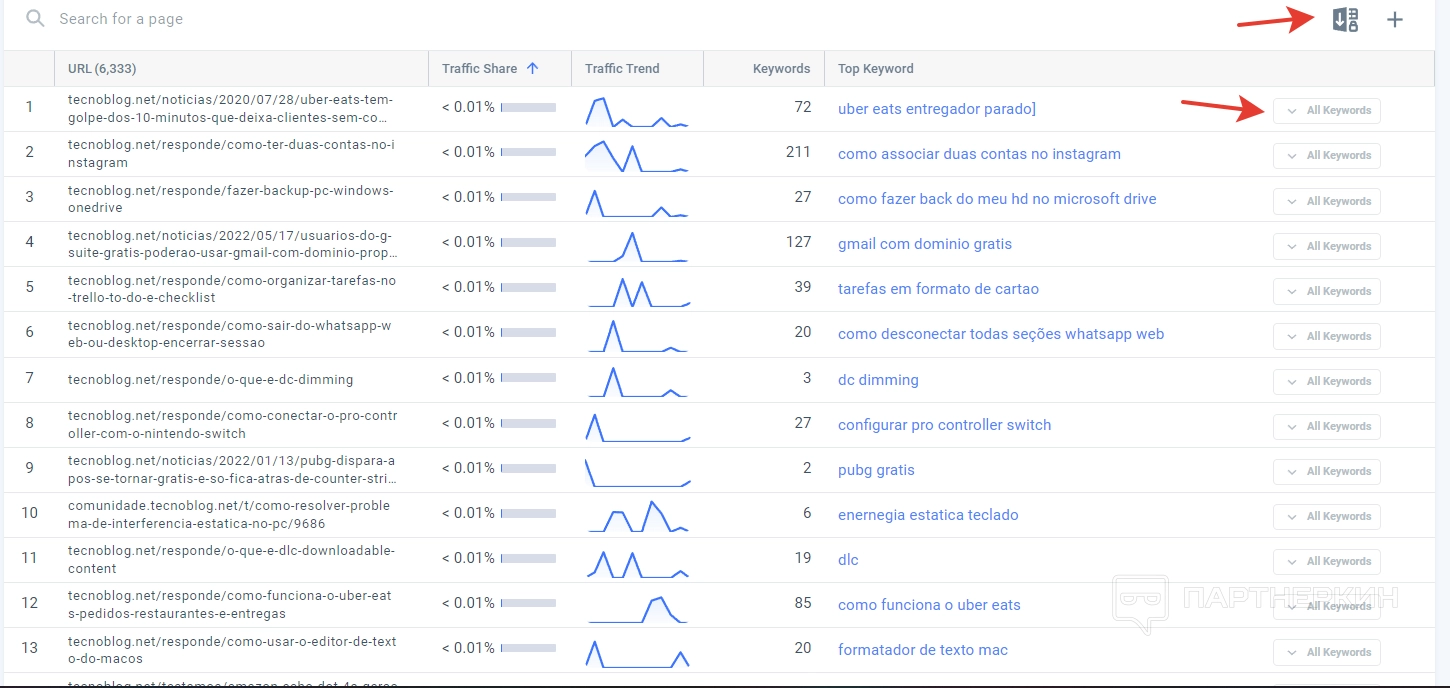Image resolution: width=1450 pixels, height=688 pixels.
Task: Open the 'configurar pro controller switch' keyword link
Action: [x=944, y=425]
